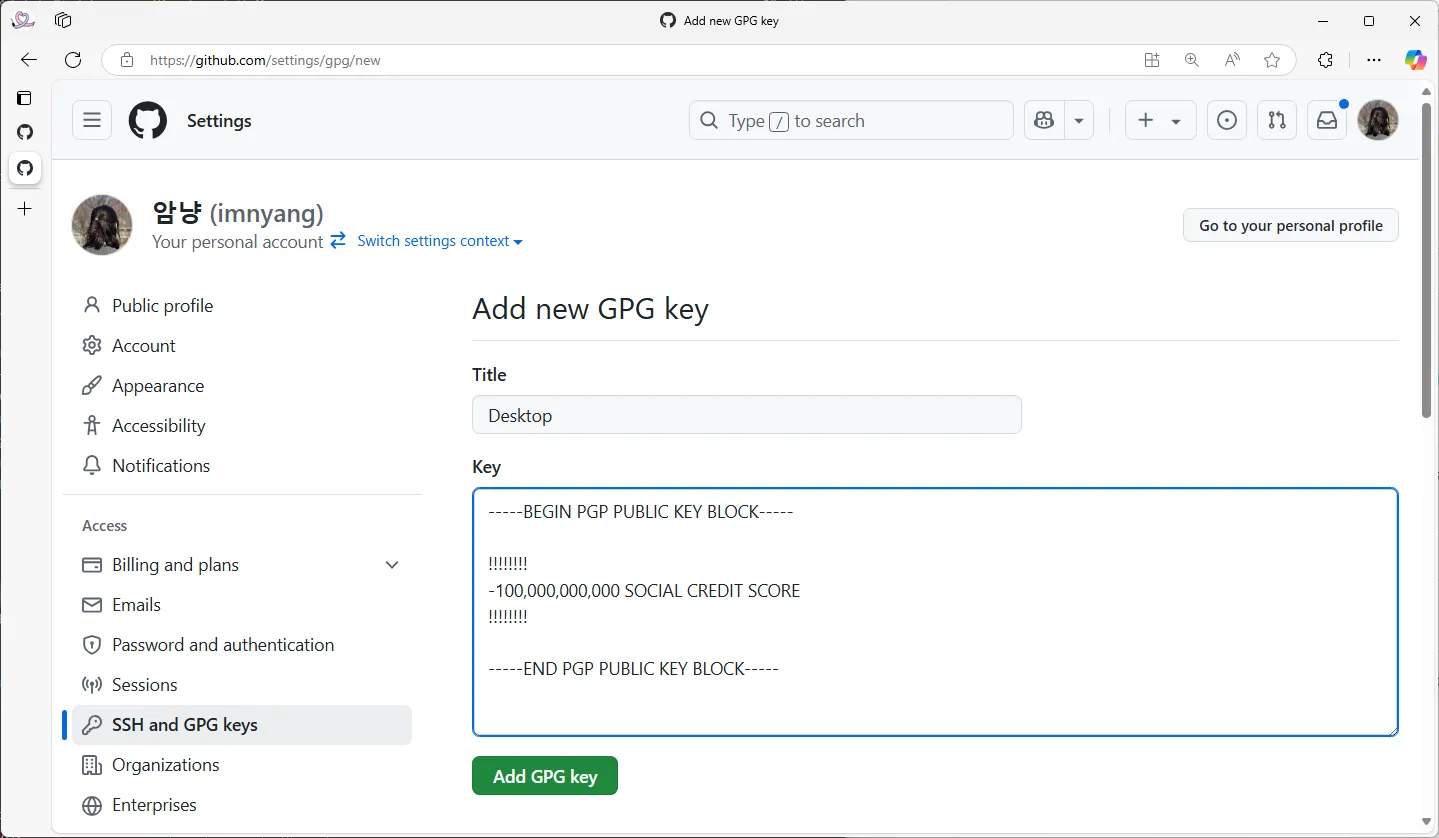Screen dimensions: 1439x838
Task: Open the GitHub hamburger navigation menu
Action: click(x=92, y=121)
